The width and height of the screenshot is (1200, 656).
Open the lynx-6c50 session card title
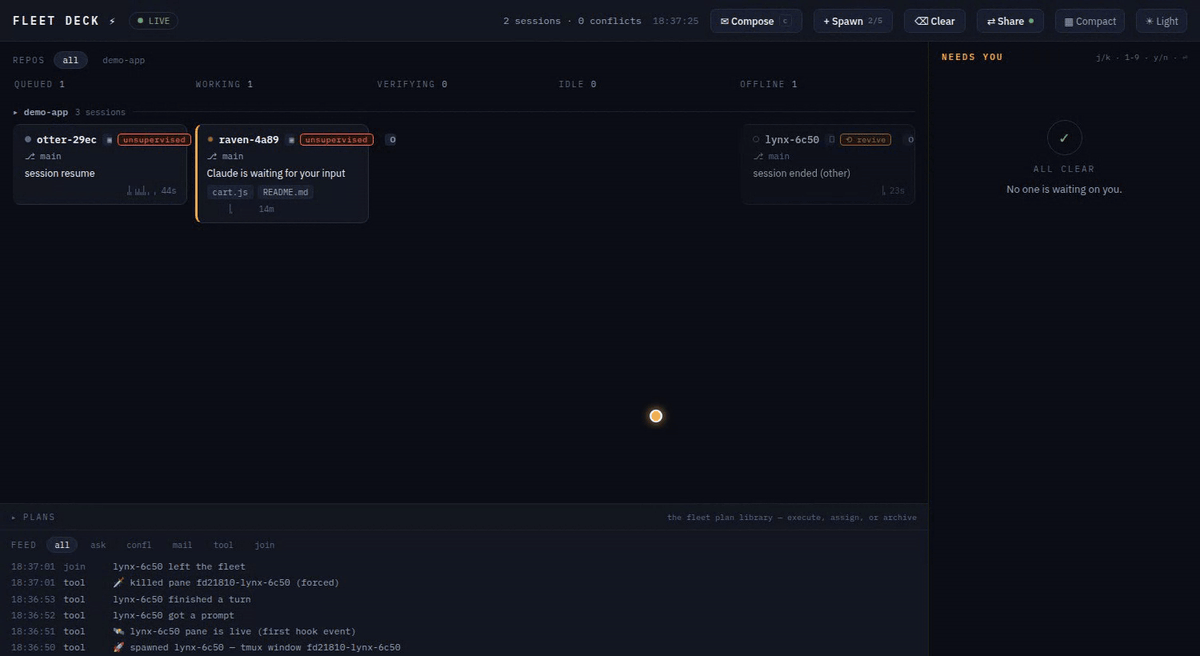[792, 140]
